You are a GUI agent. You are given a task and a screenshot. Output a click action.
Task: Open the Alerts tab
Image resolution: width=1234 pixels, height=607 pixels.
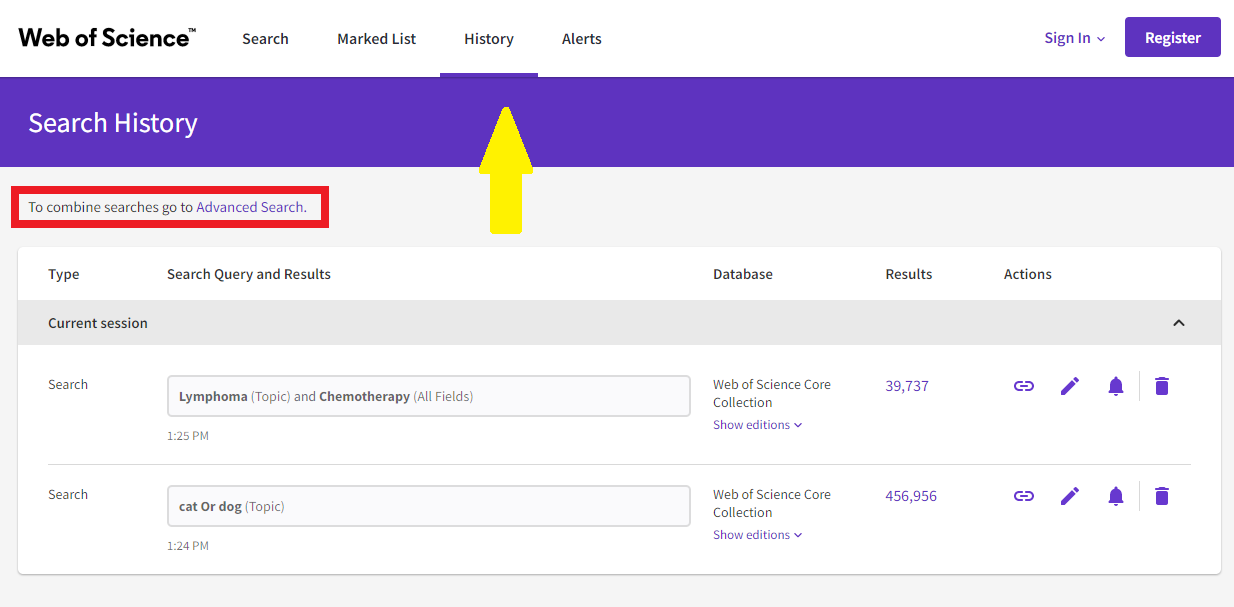coord(582,39)
